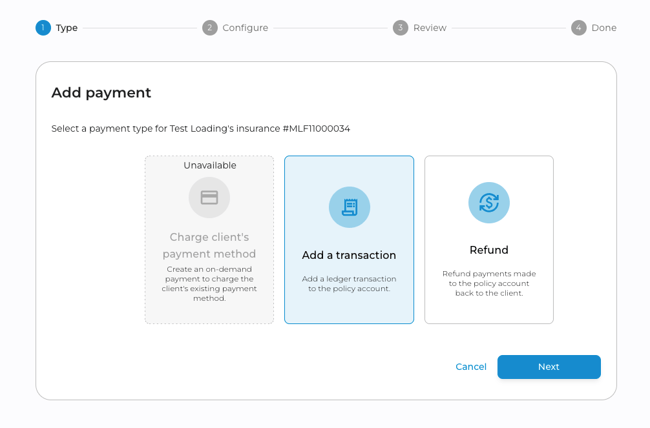The height and width of the screenshot is (428, 650).
Task: Click the Next button
Action: pyautogui.click(x=549, y=367)
